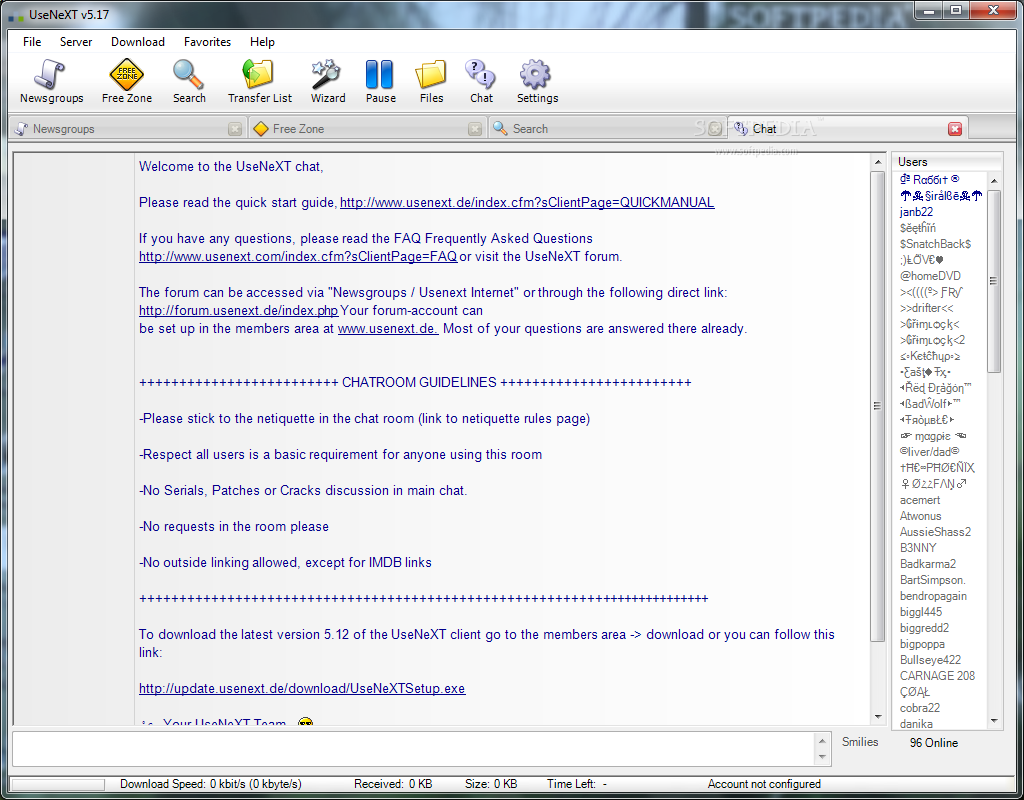Open the QUICKMANUAL quick start guide link

pos(527,202)
